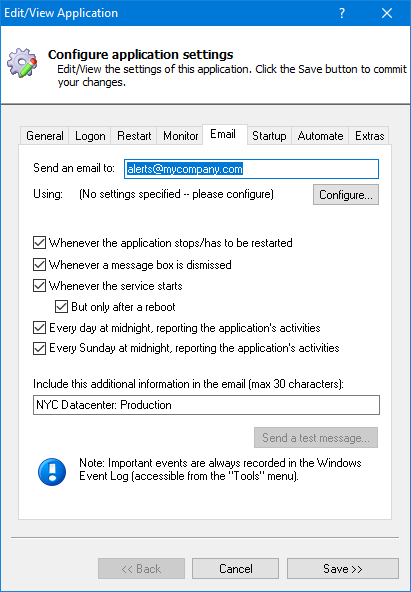Click the gear with pencil settings icon

tap(22, 63)
